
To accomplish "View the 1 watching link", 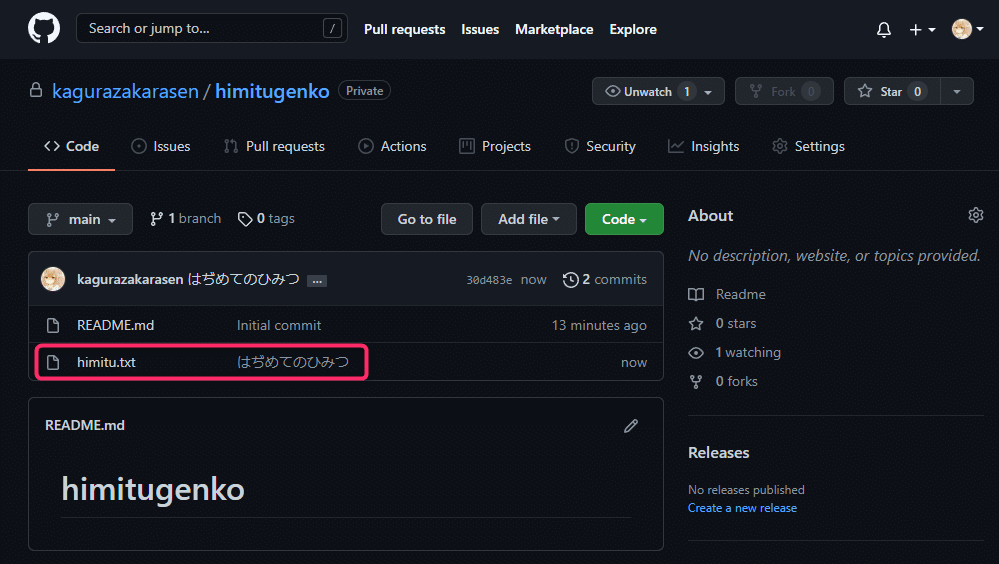I will click(735, 352).
